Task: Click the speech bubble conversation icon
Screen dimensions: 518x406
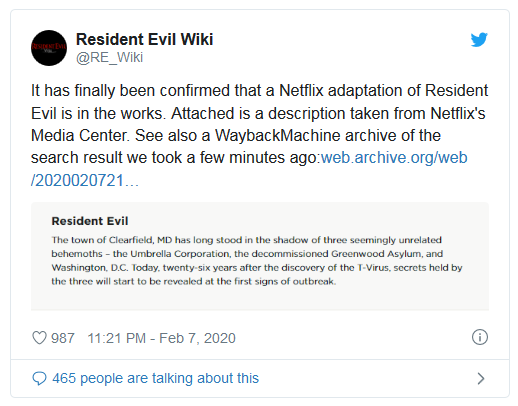Action: 39,379
